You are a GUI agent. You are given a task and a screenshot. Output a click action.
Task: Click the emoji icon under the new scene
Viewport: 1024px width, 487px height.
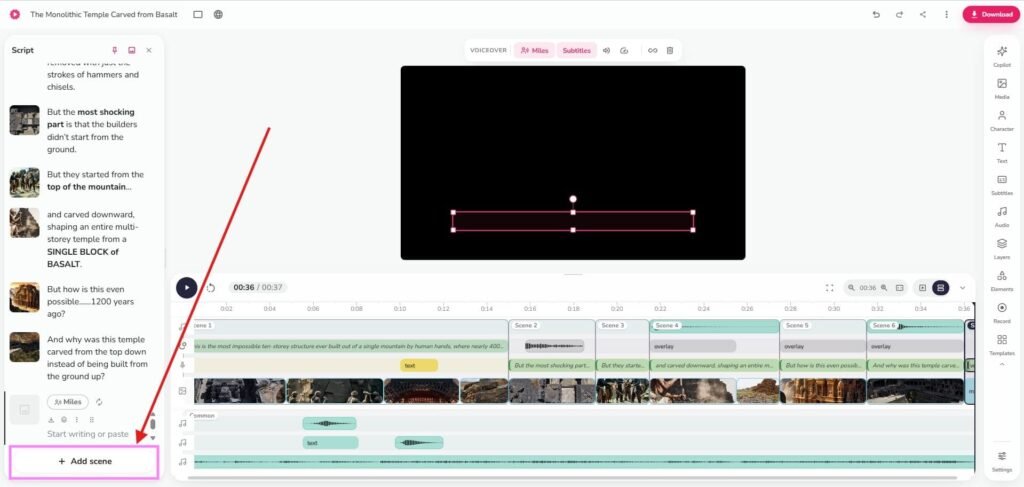64,420
